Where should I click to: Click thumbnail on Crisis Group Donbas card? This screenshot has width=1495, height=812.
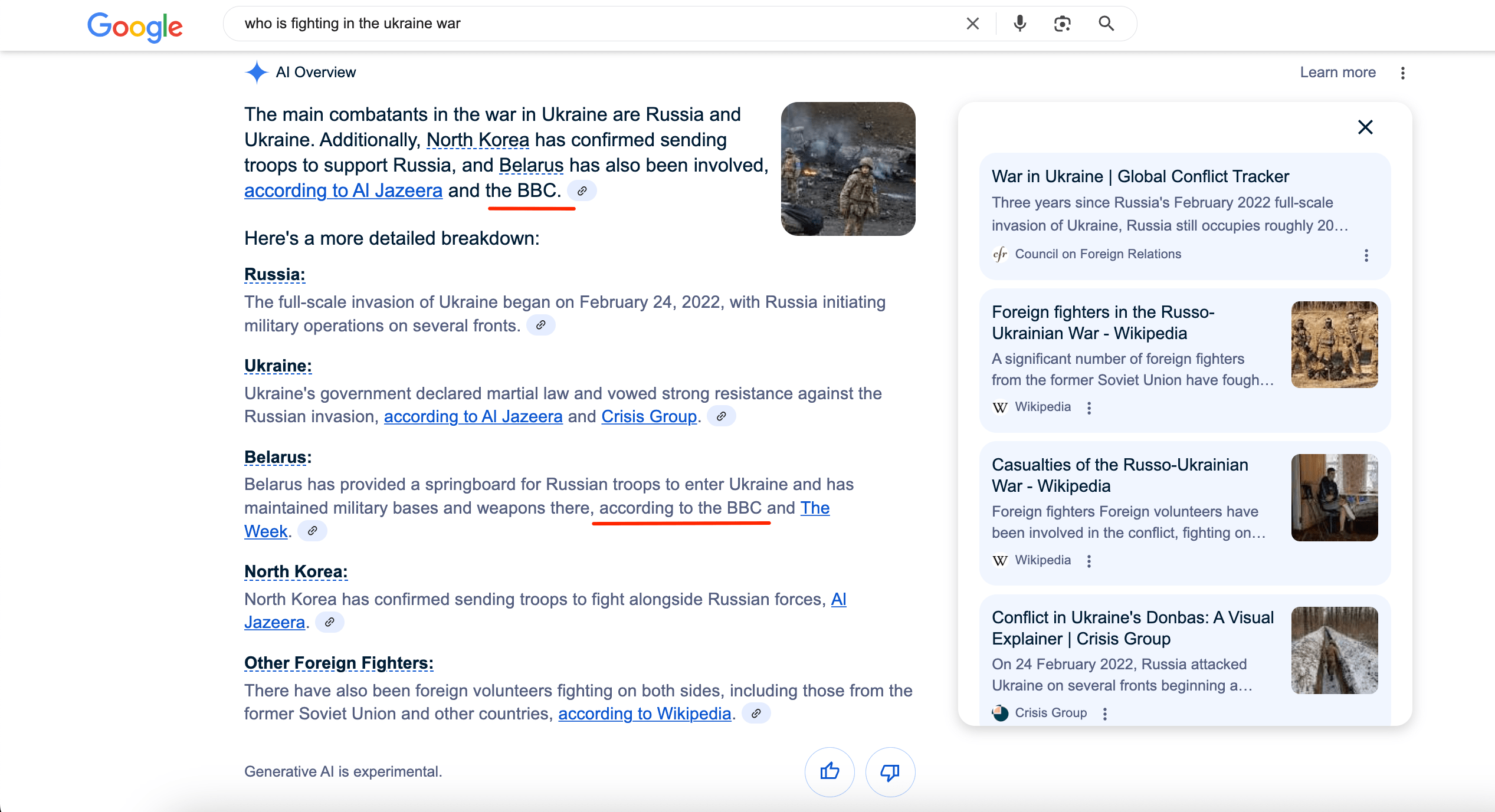pyautogui.click(x=1335, y=650)
